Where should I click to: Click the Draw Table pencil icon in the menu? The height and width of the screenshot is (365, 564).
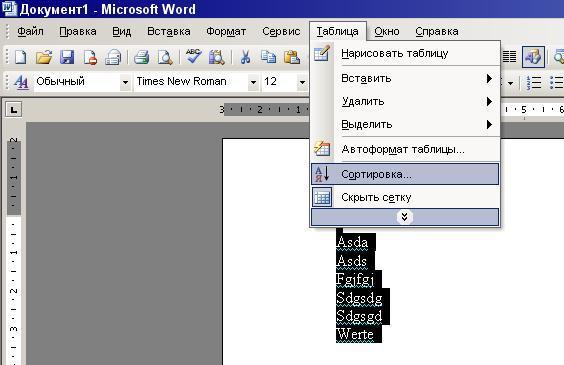coord(322,53)
